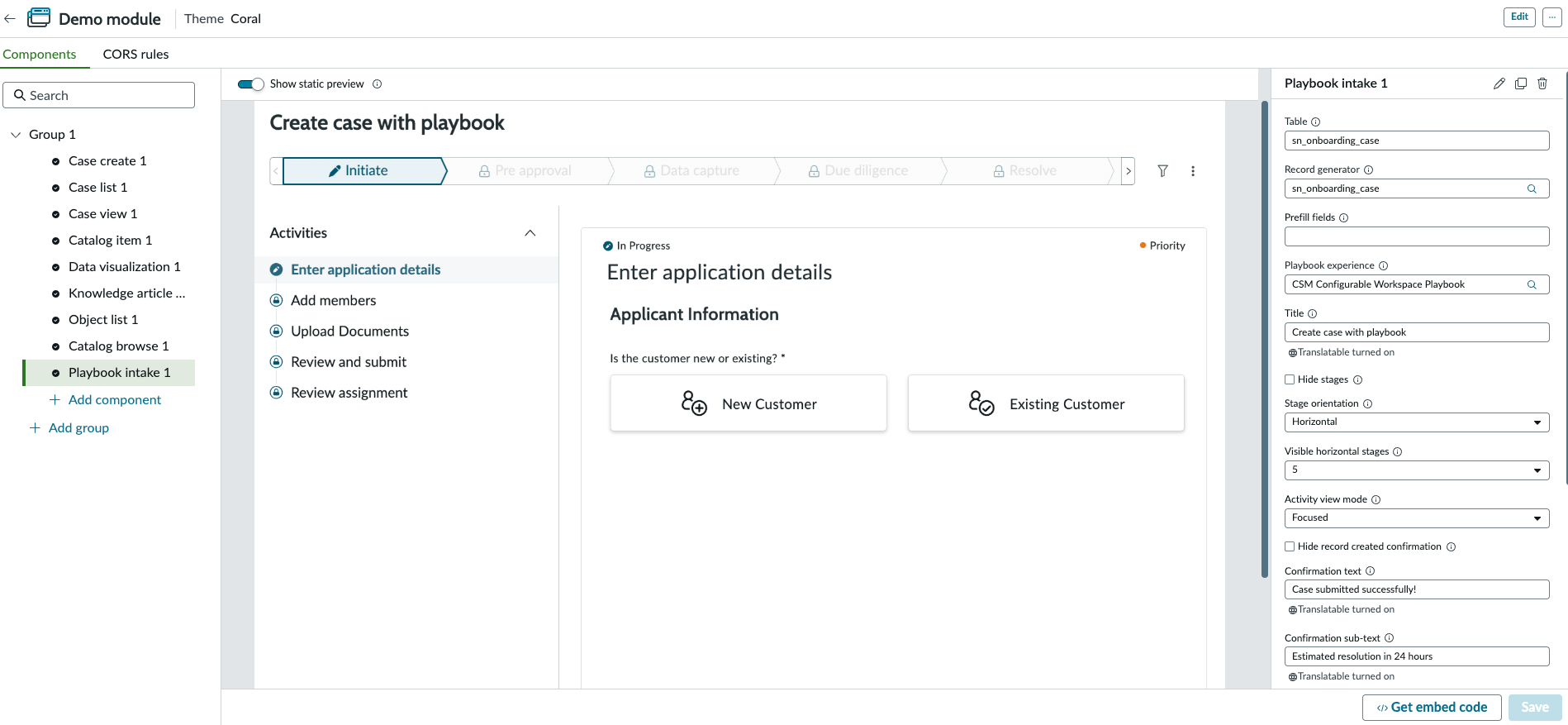Toggle the Show static preview switch
The height and width of the screenshot is (725, 1568).
(x=251, y=84)
